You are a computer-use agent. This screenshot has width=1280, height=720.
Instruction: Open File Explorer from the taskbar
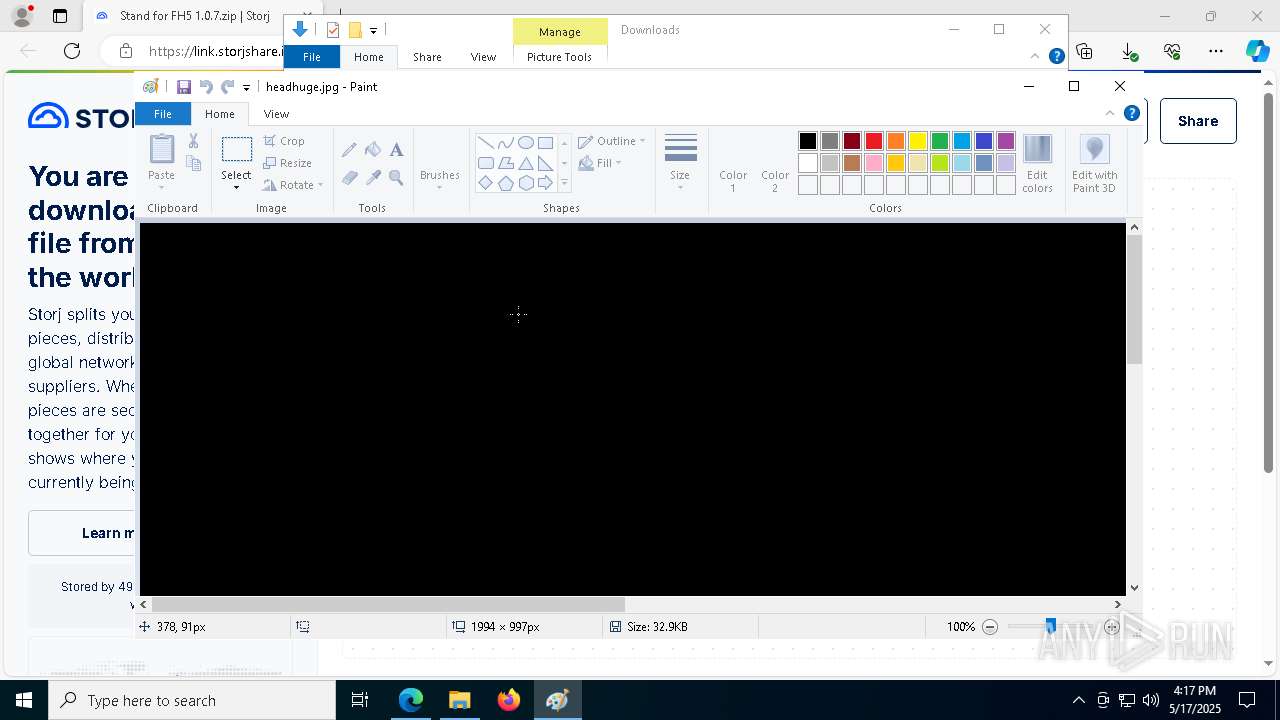click(460, 700)
